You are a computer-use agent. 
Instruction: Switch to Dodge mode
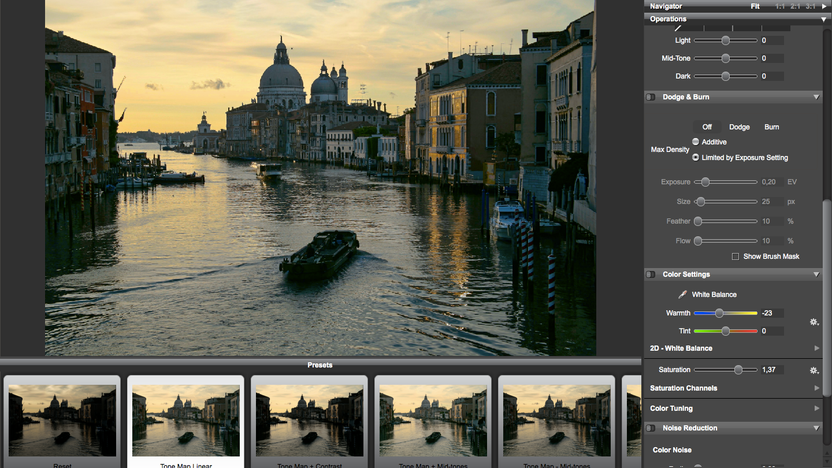(x=739, y=127)
